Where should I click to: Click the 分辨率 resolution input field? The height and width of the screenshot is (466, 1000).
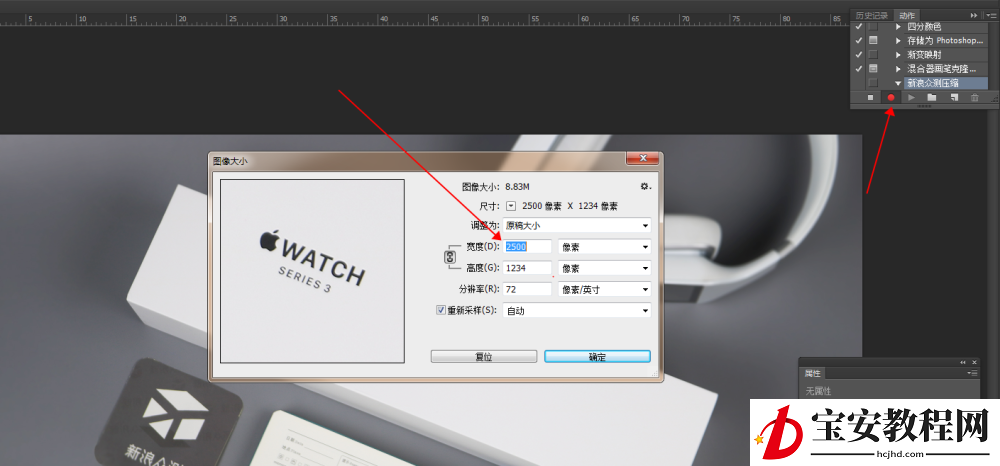527,289
